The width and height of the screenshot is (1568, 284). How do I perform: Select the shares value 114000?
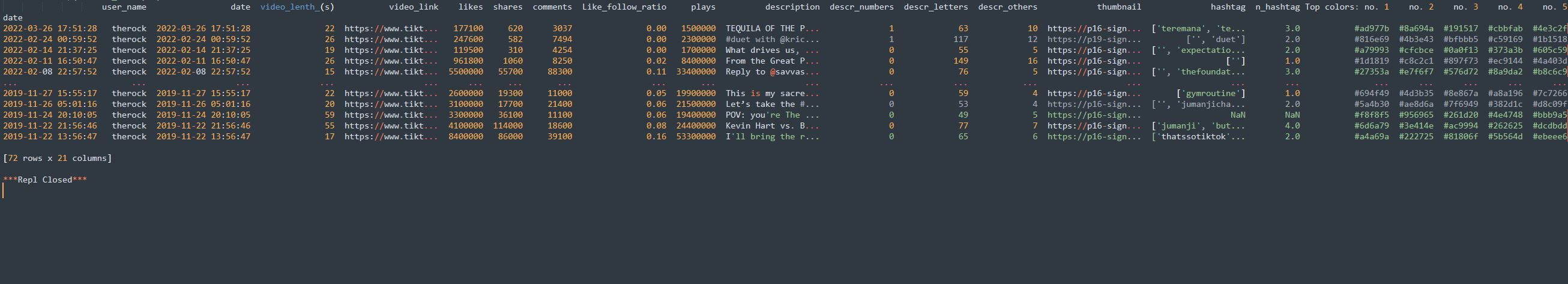coord(508,126)
